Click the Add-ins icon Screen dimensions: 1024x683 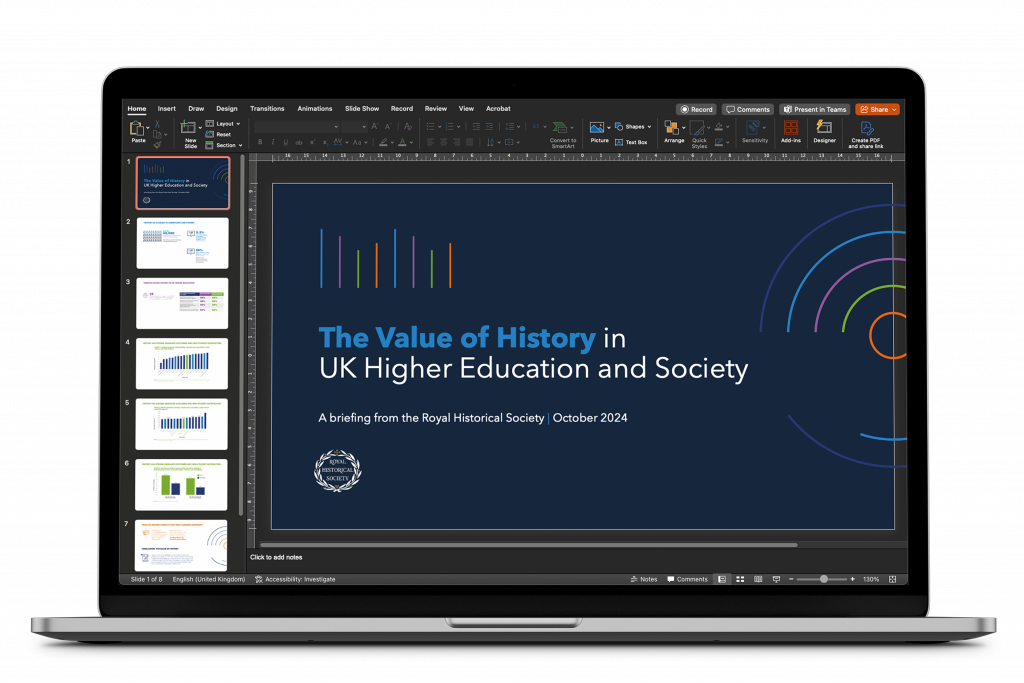point(790,130)
